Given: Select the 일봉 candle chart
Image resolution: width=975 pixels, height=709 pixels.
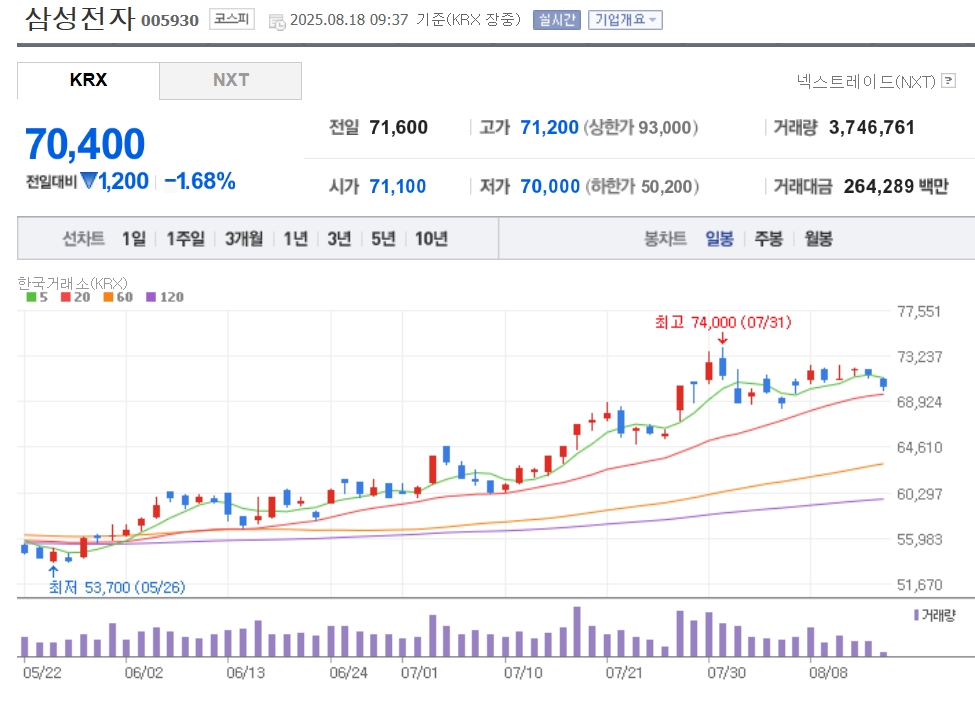Looking at the screenshot, I should click(x=719, y=239).
